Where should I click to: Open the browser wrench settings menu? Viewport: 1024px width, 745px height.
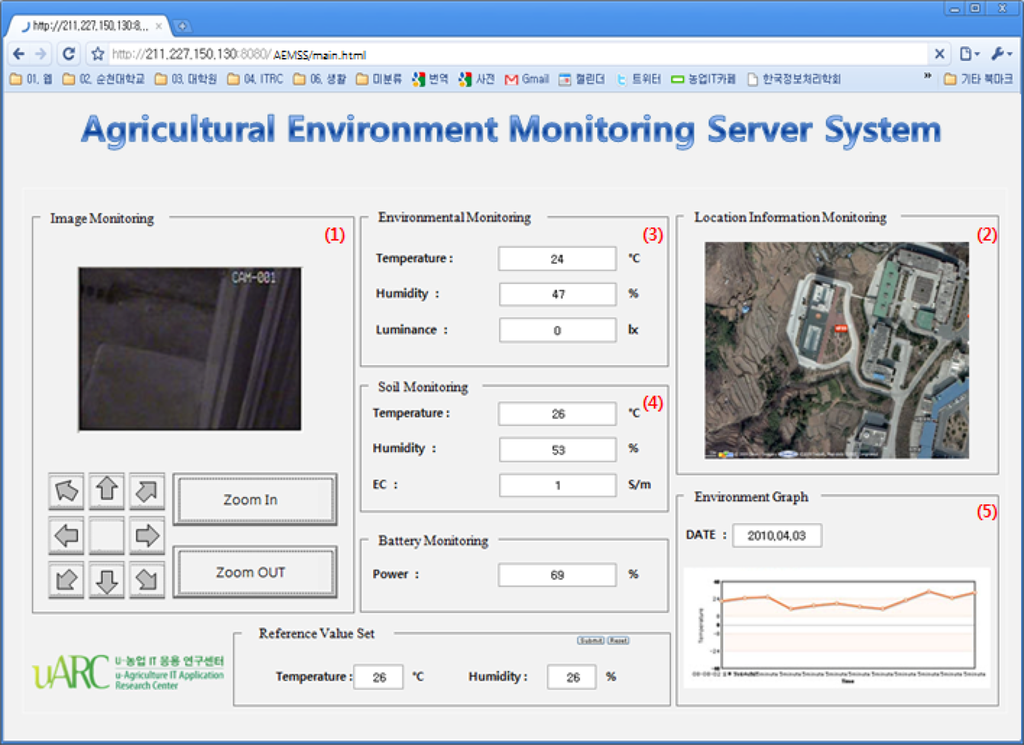(1001, 54)
